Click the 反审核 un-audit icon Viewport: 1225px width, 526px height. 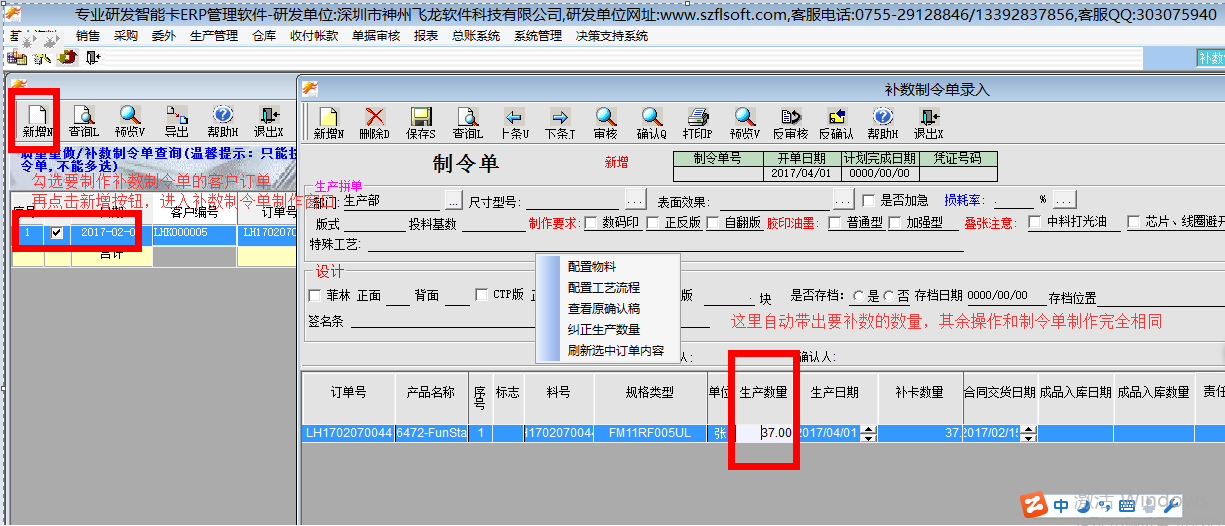791,124
